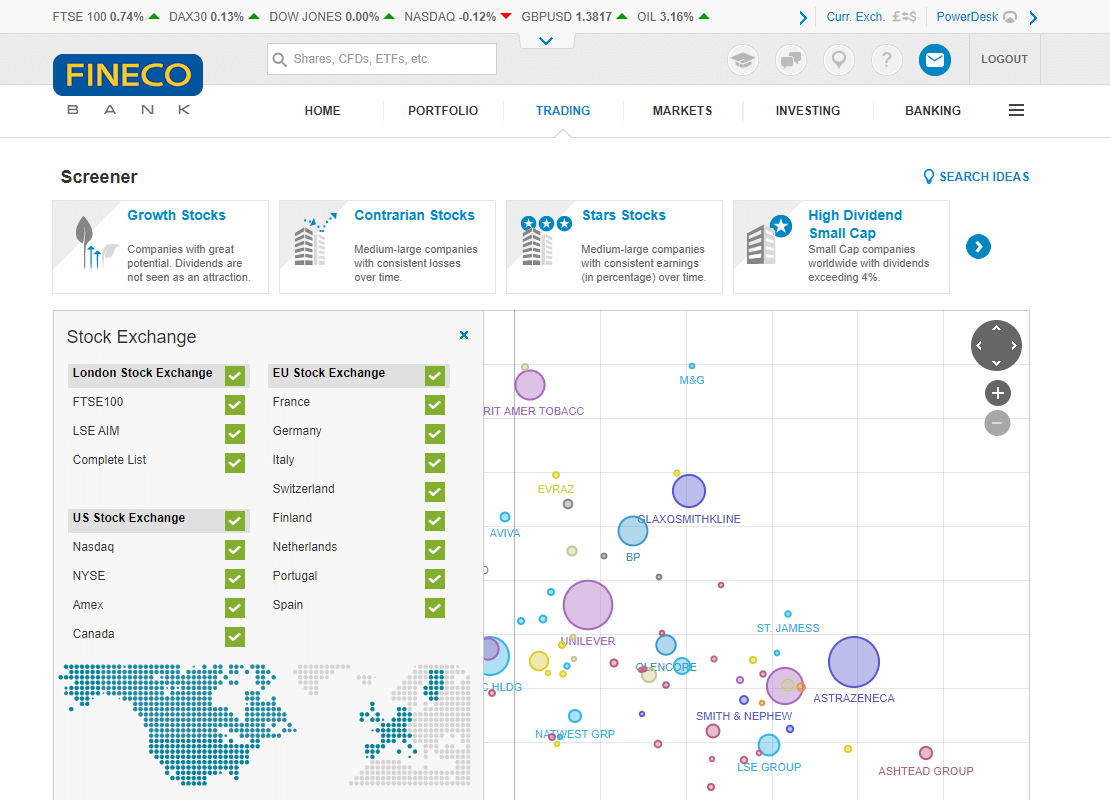Open the Curr. Exch. link

pos(856,17)
